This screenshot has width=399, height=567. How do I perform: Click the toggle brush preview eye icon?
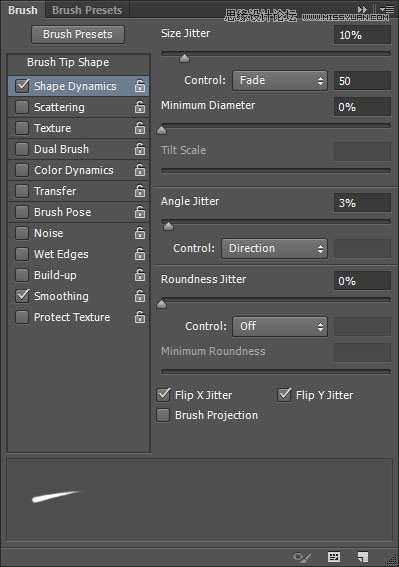302,557
